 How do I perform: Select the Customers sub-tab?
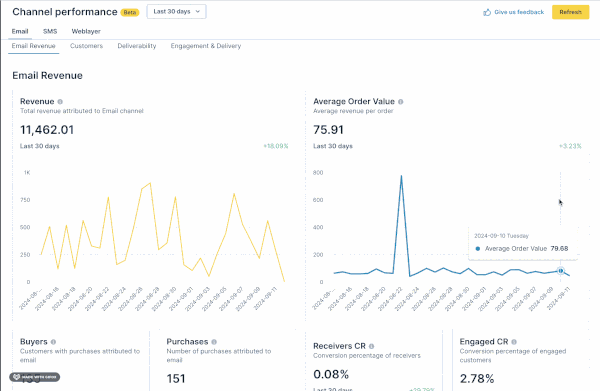[86, 46]
